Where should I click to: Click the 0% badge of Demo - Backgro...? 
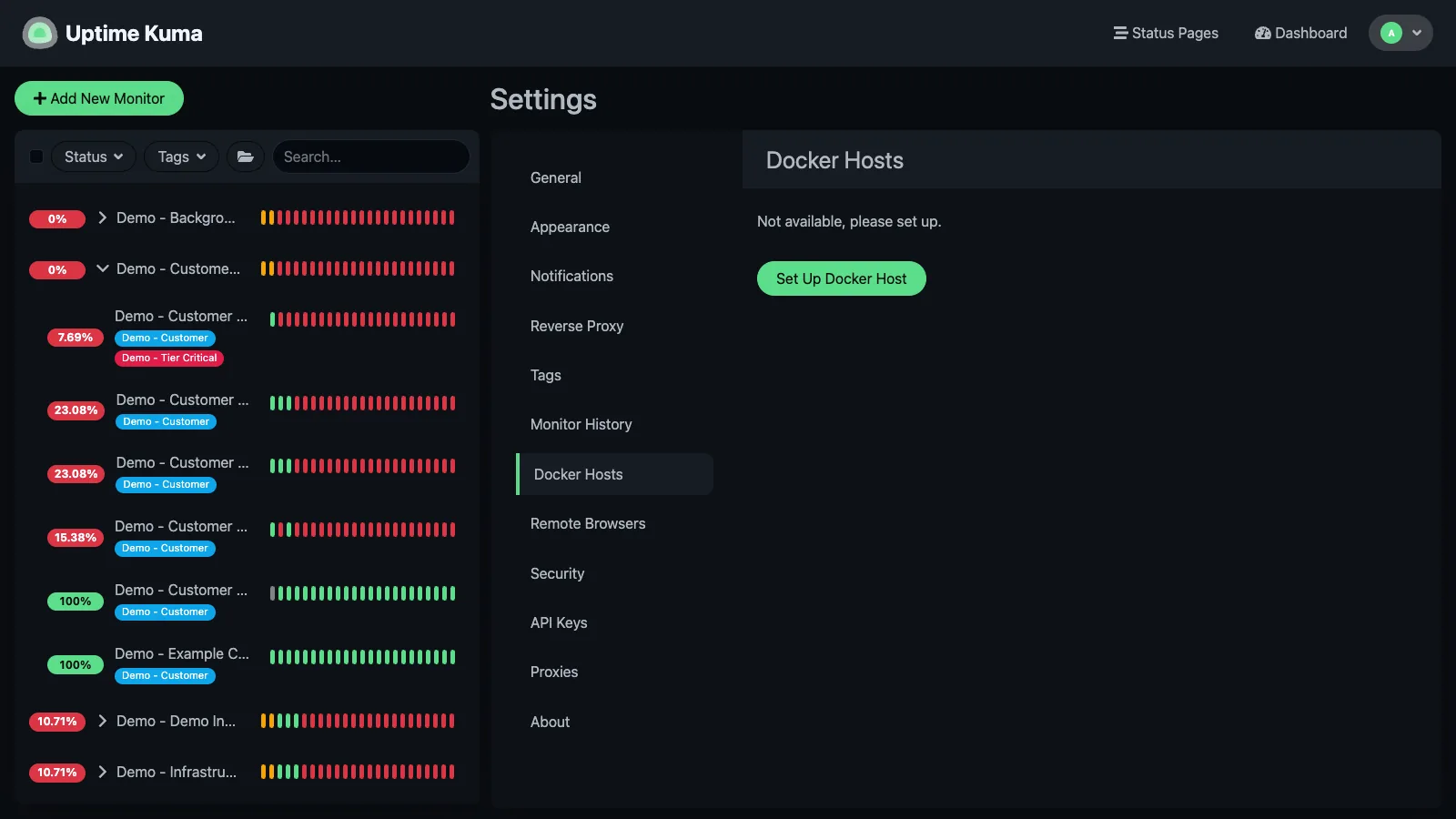pos(57,218)
